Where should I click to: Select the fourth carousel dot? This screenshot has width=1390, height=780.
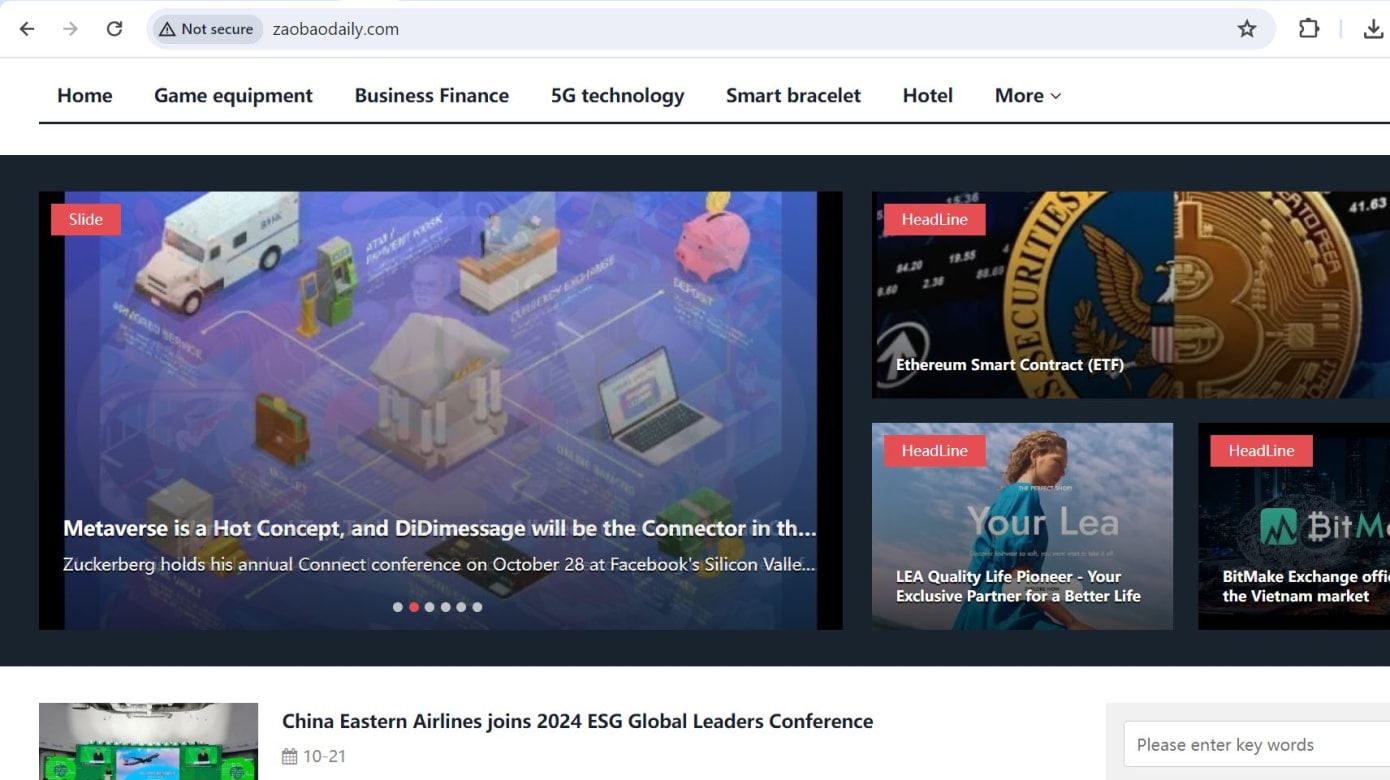coord(446,607)
